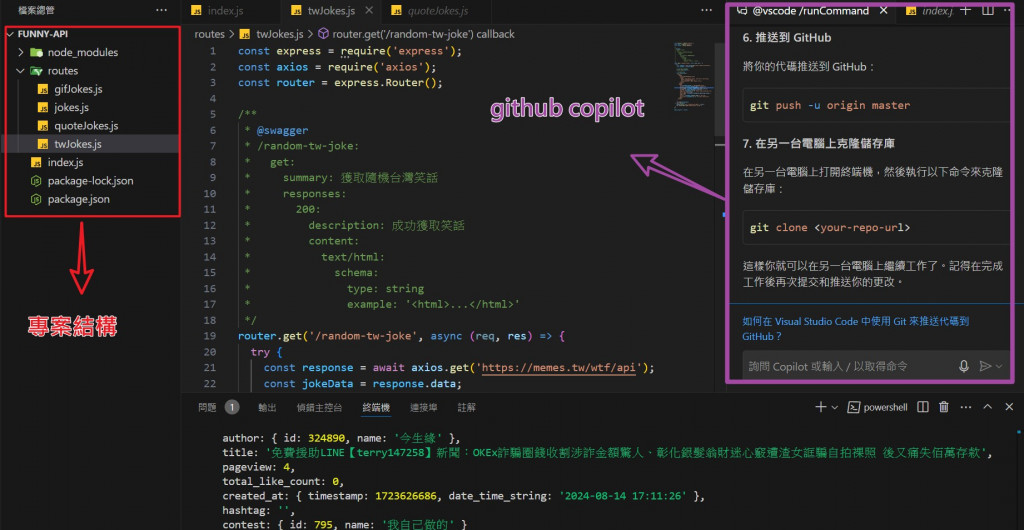Click the problems count badge showing 1
Screen dimensions: 1024x530
point(232,407)
